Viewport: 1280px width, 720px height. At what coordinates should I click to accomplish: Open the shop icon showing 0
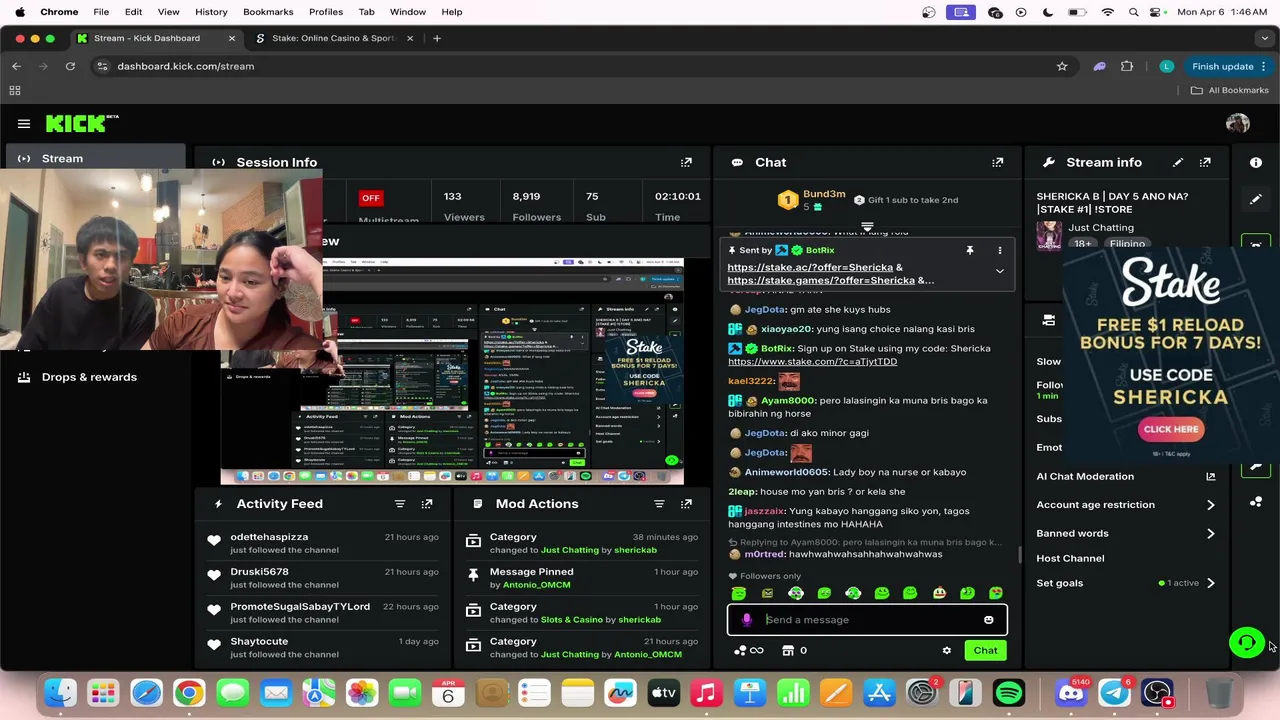[x=794, y=651]
